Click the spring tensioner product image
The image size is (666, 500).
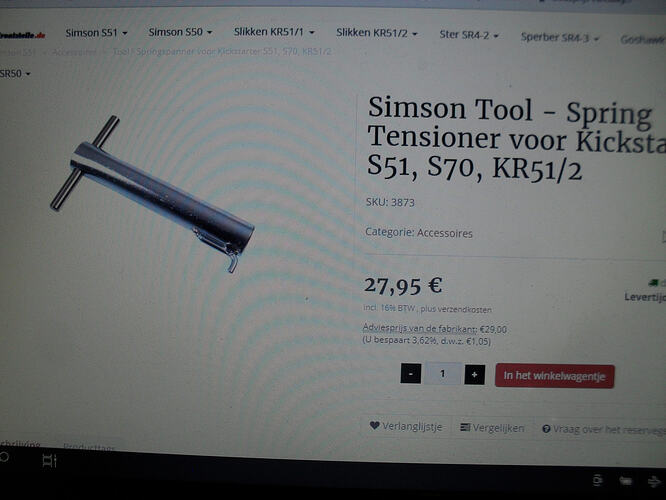152,194
